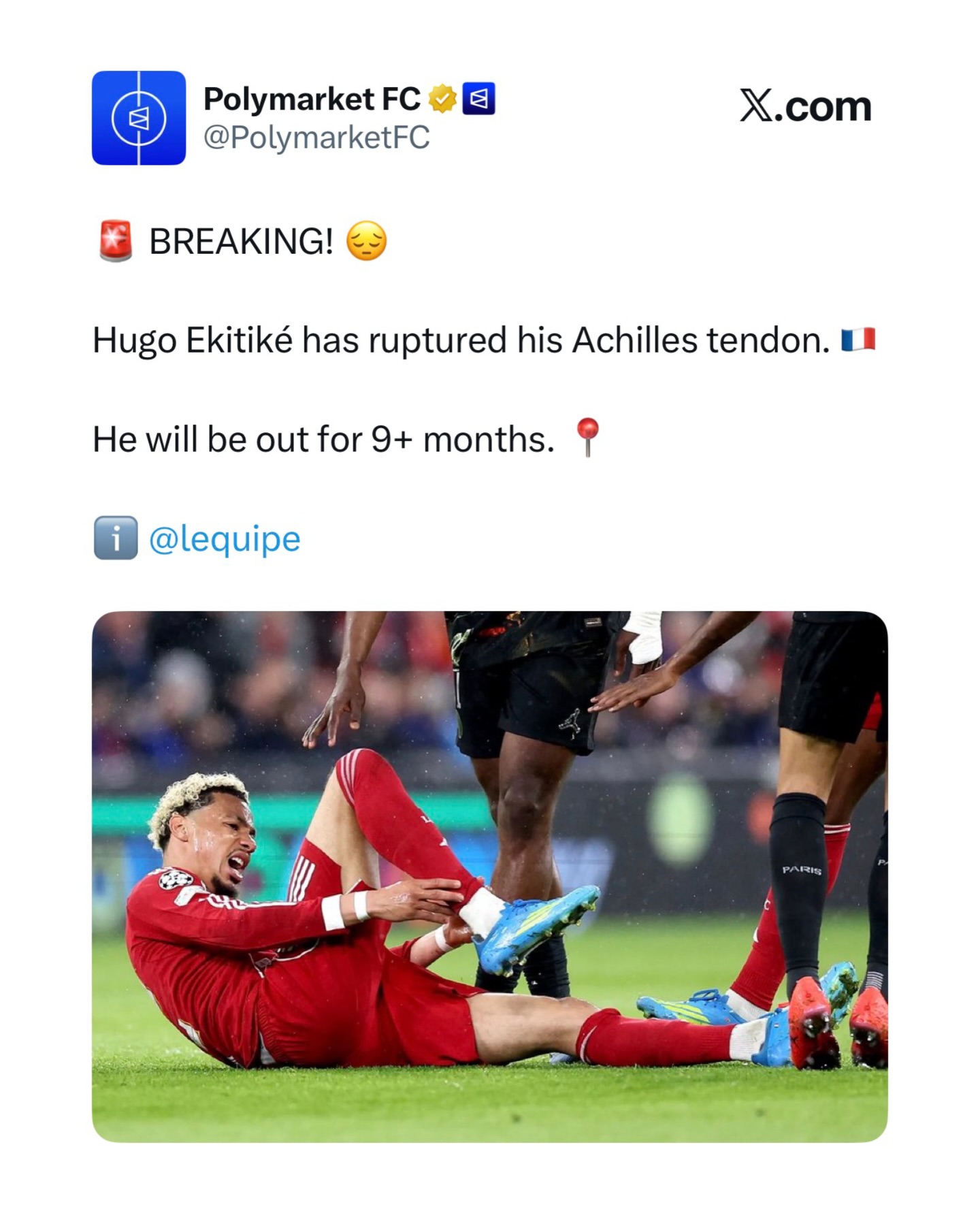Click the French flag emoji
980x1226 pixels.
point(858,339)
